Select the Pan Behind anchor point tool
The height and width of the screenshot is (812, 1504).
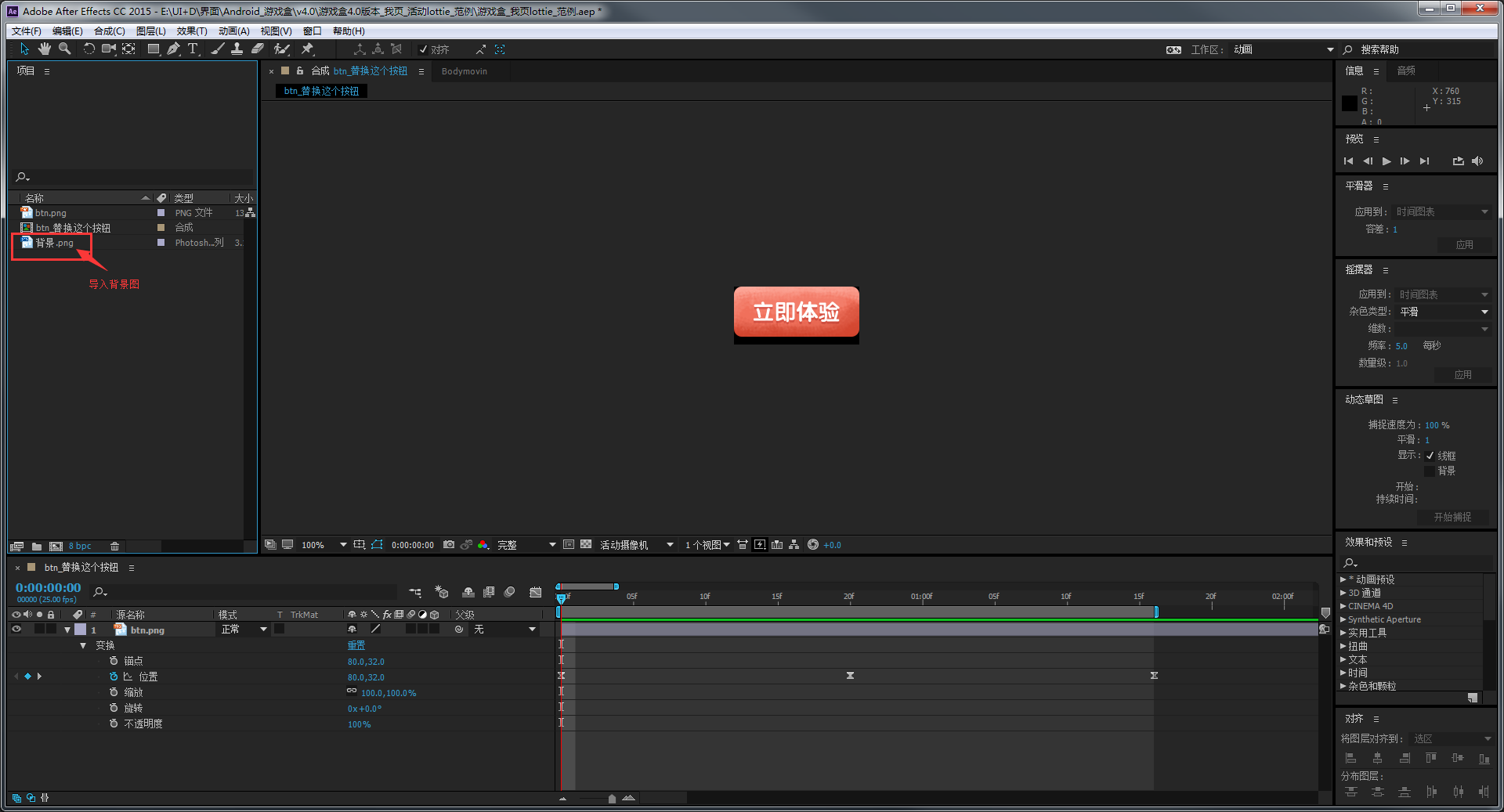pos(128,49)
